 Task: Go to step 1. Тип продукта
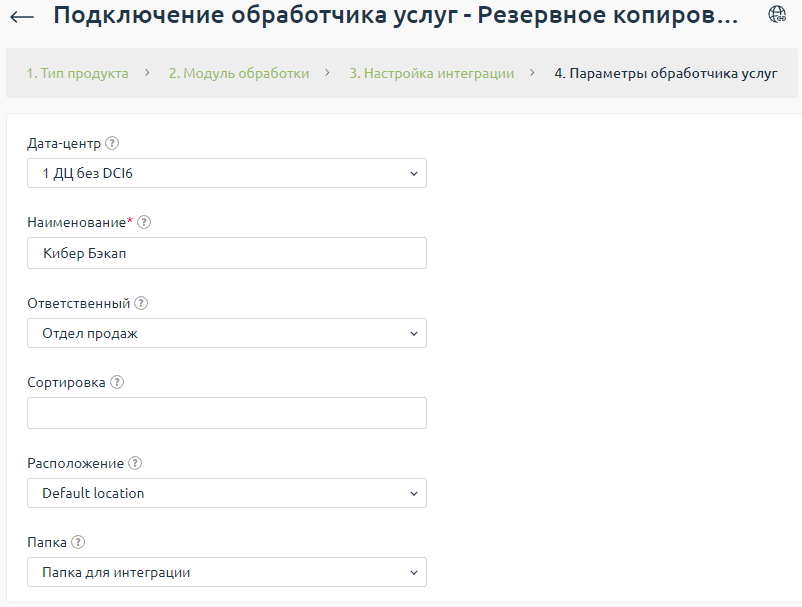77,73
